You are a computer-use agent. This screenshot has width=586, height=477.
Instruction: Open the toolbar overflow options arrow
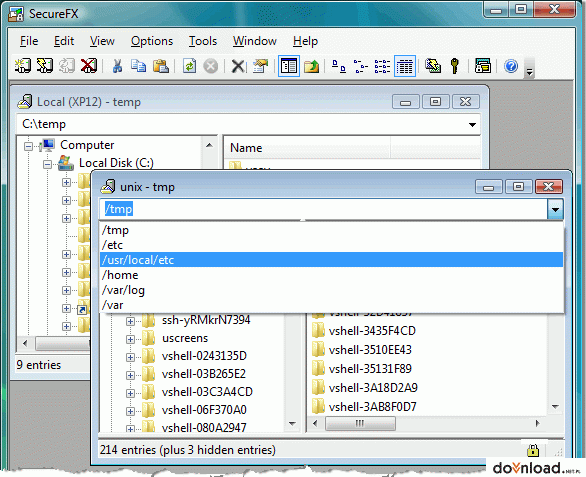click(530, 71)
